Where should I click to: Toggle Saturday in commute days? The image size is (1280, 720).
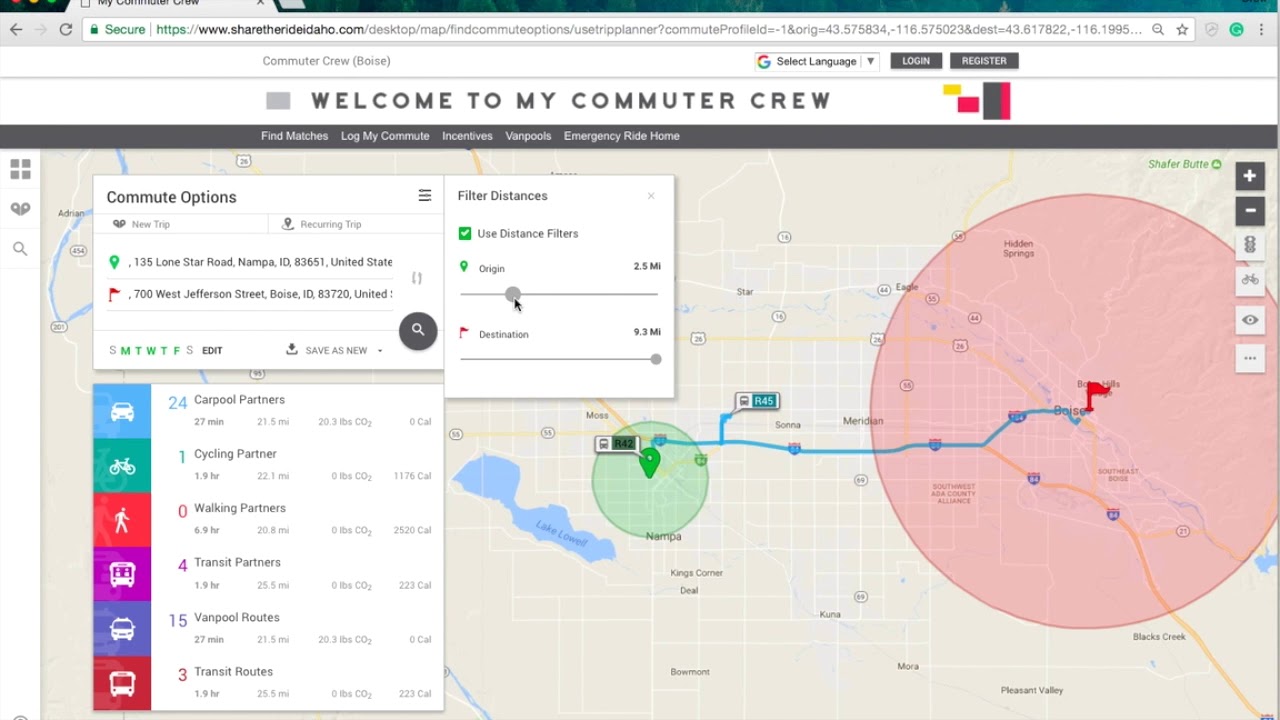tap(190, 351)
